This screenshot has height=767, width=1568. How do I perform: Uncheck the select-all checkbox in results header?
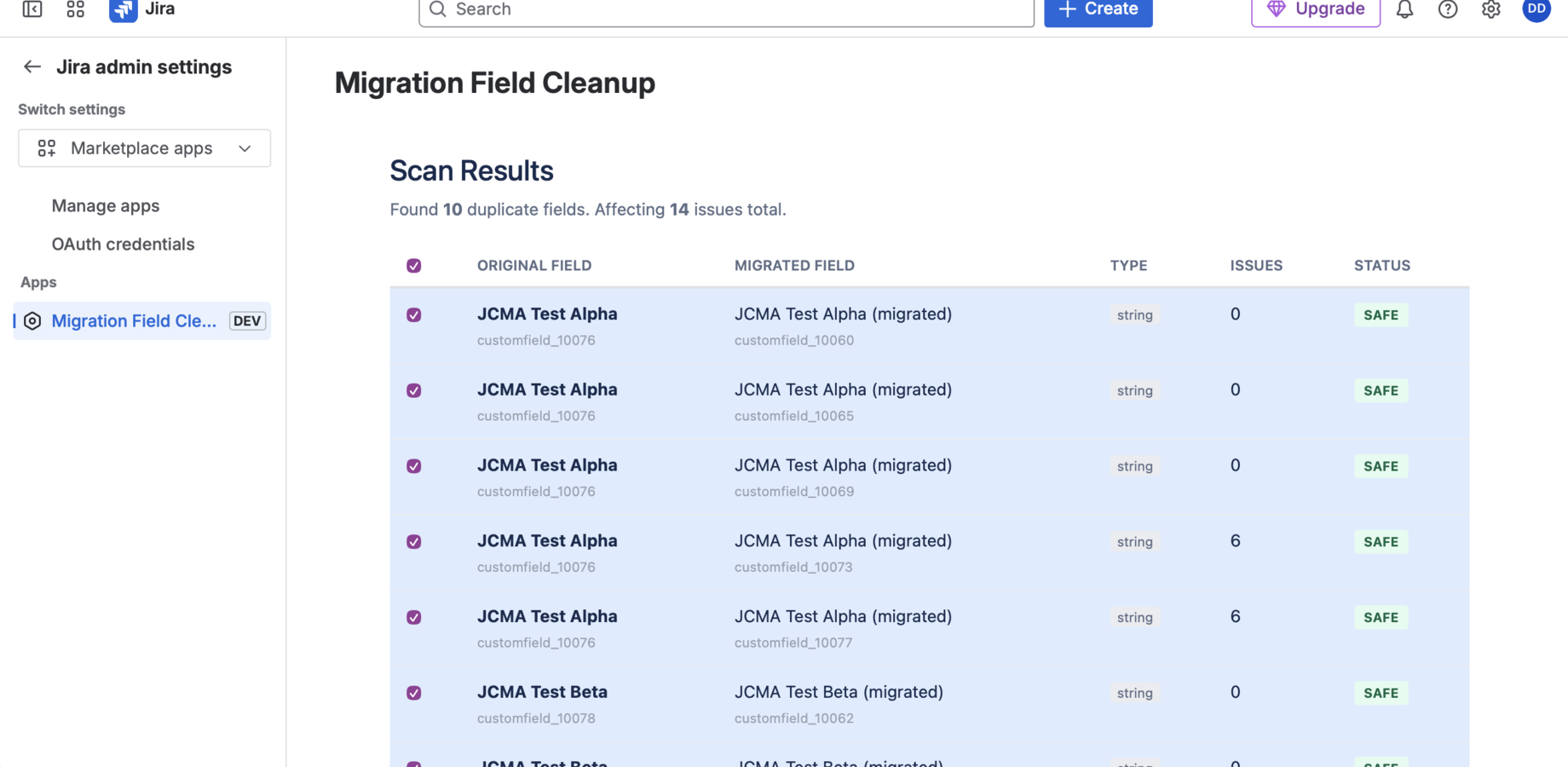pos(413,265)
